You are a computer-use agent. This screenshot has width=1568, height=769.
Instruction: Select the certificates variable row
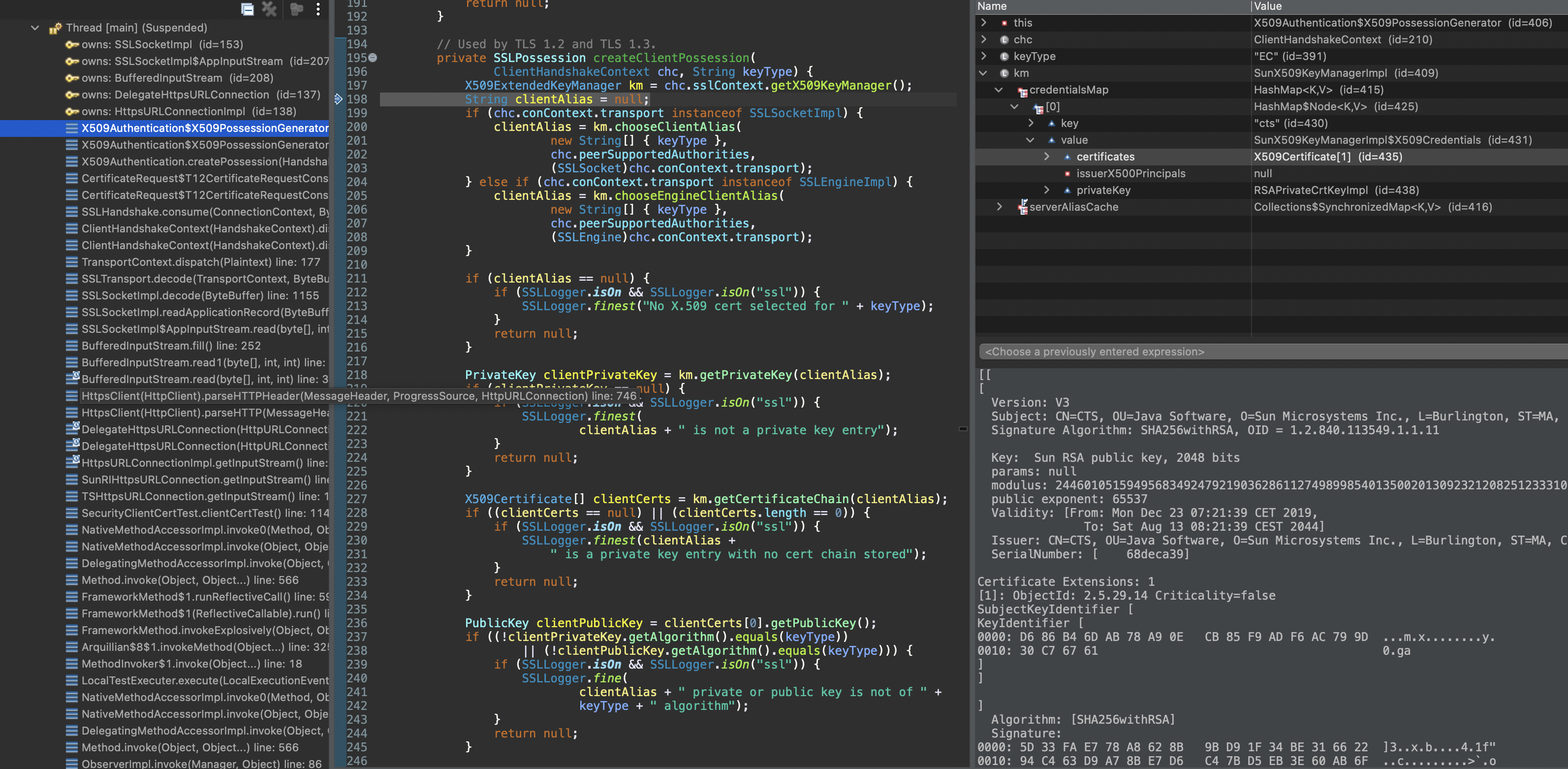(1105, 157)
